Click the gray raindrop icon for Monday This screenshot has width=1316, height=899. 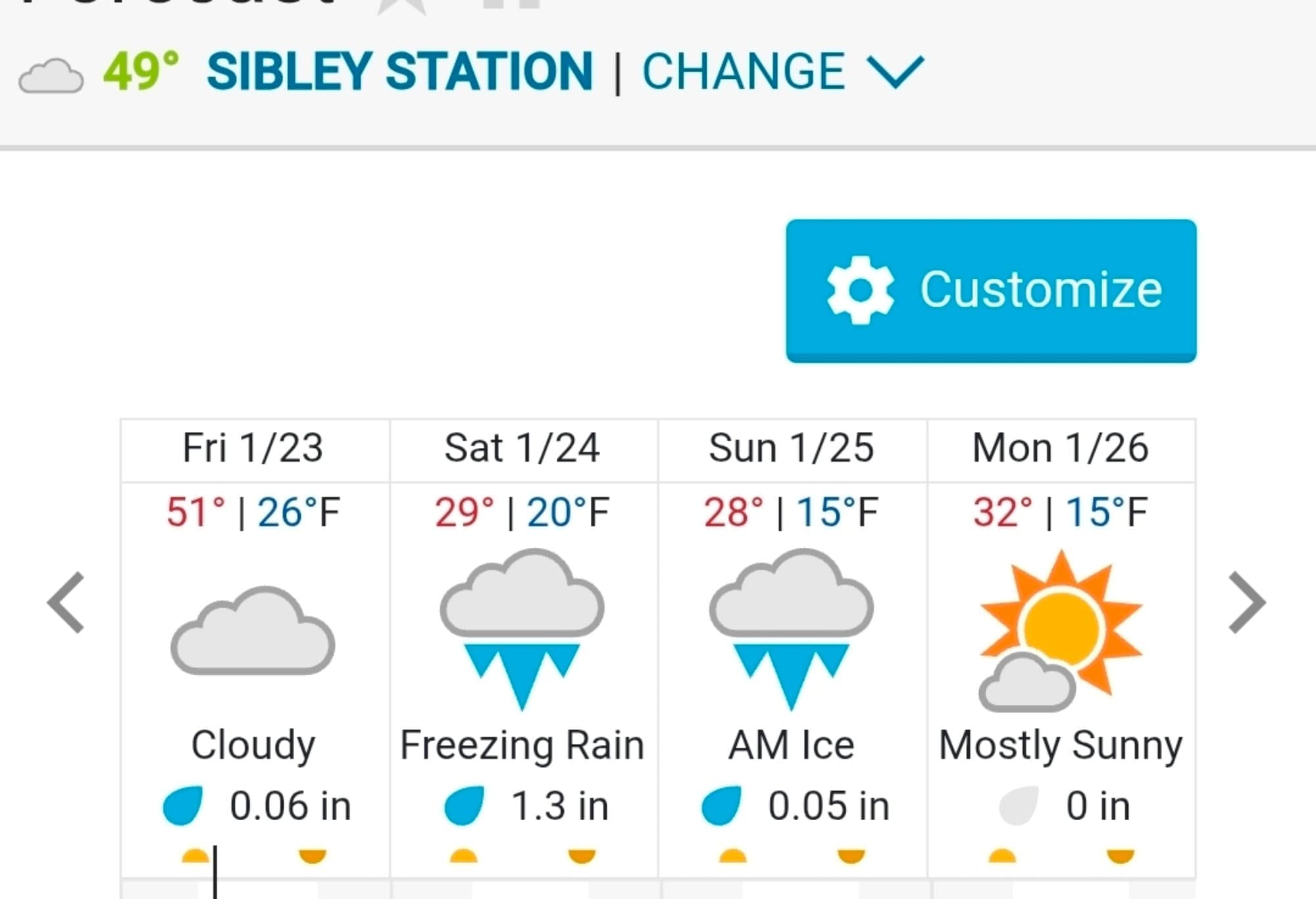click(x=1018, y=805)
